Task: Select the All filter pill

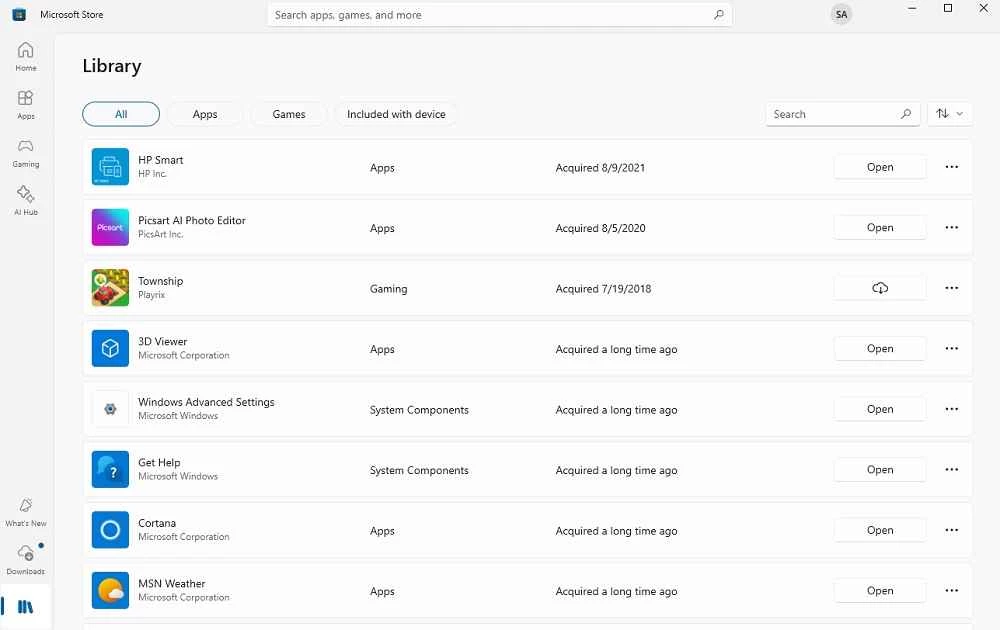Action: click(121, 114)
